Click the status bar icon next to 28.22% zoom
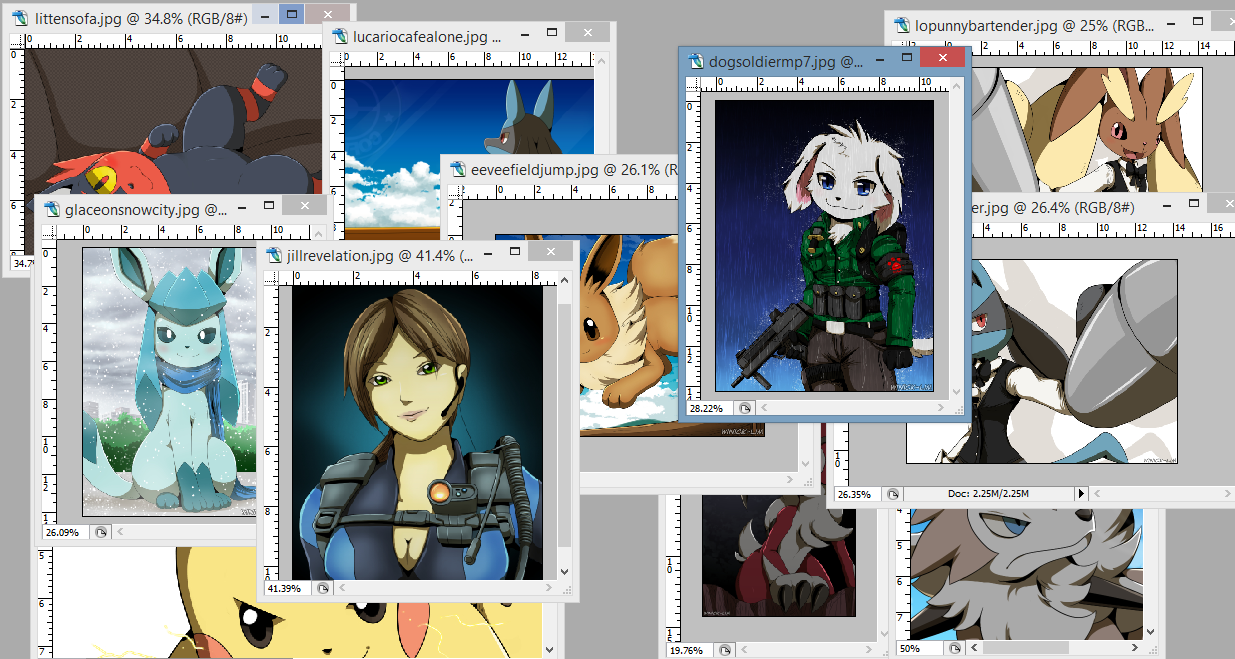 click(x=745, y=408)
